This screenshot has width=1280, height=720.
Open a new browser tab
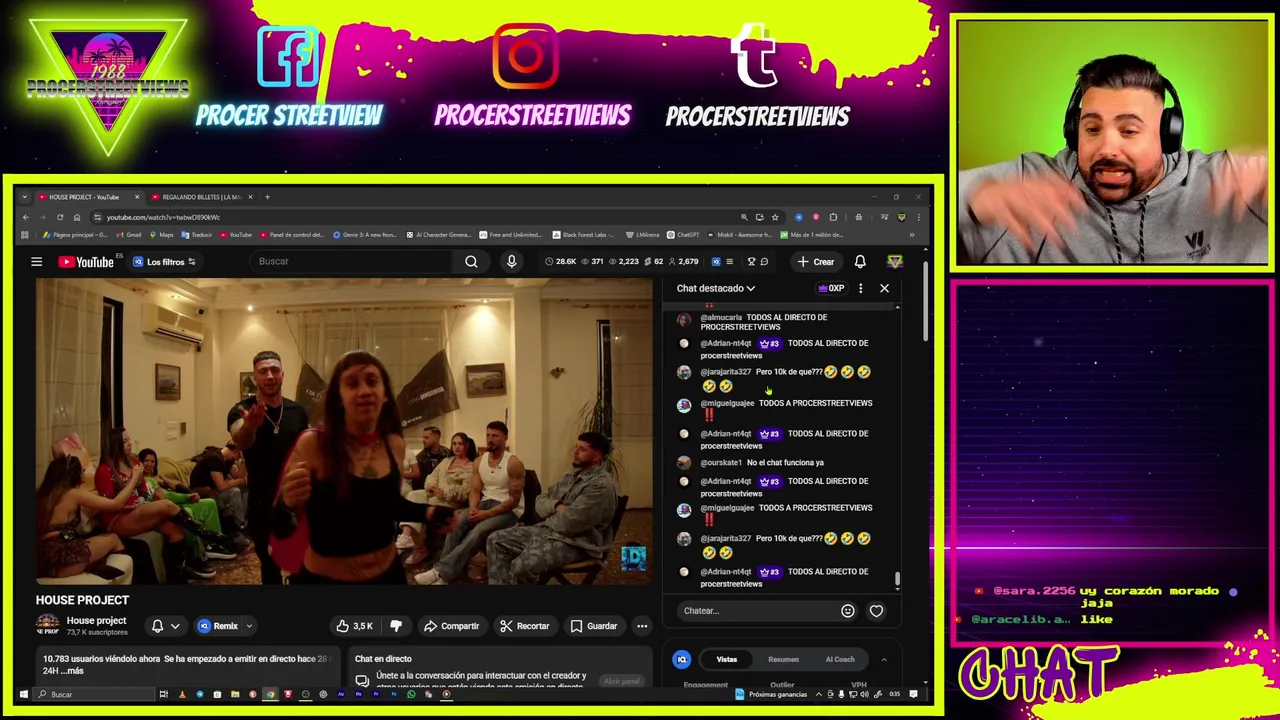(x=267, y=197)
